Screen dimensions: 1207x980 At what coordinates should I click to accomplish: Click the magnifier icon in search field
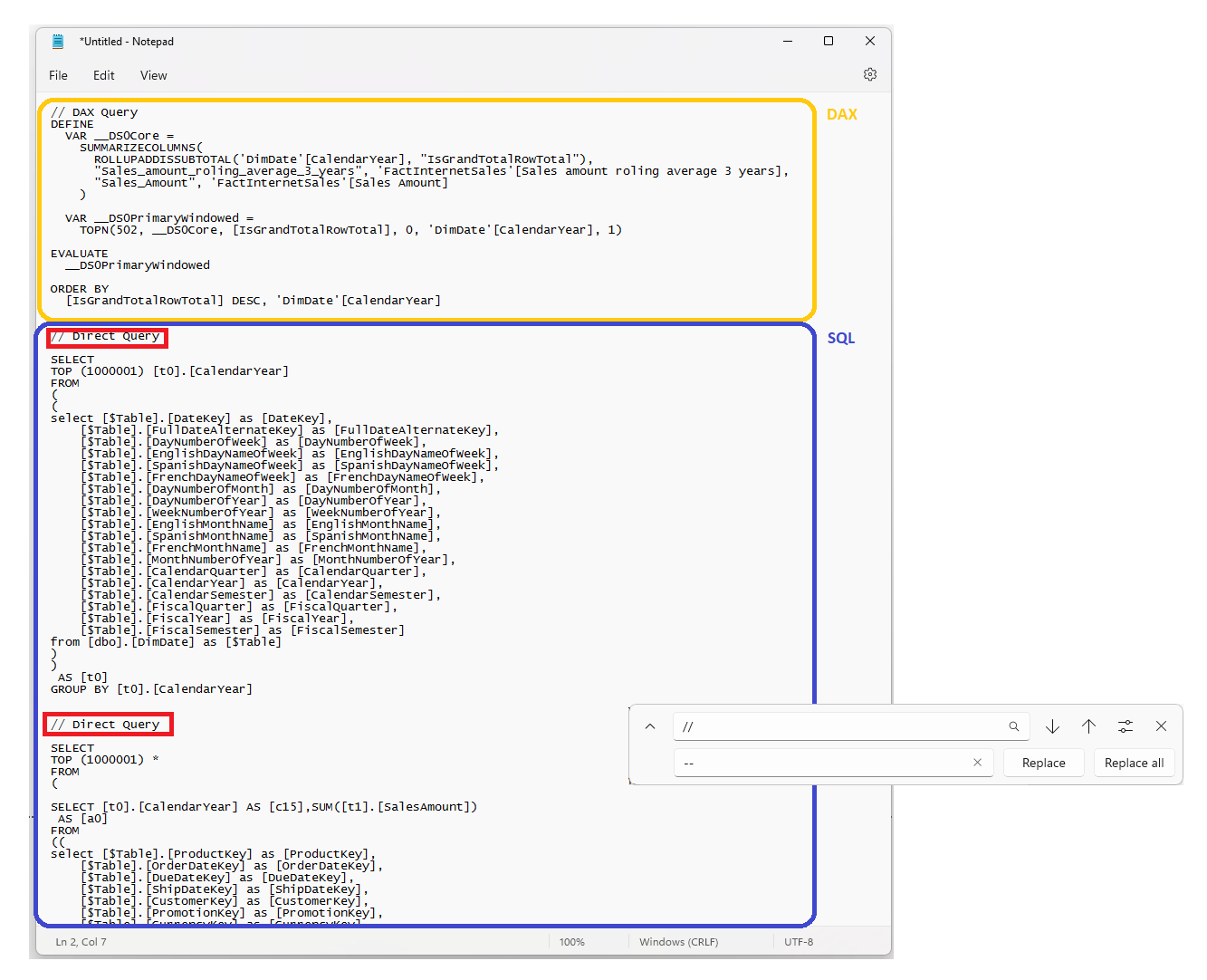(x=1013, y=725)
